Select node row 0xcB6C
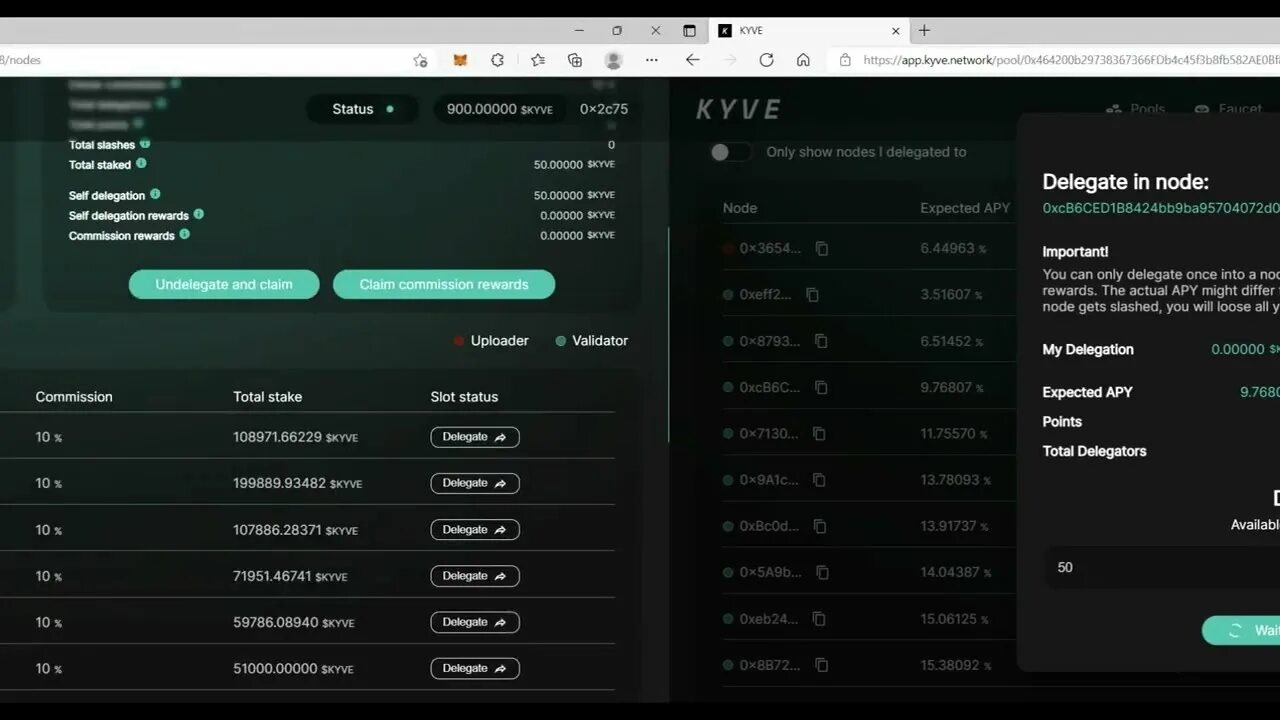Image resolution: width=1280 pixels, height=720 pixels. pyautogui.click(x=867, y=387)
